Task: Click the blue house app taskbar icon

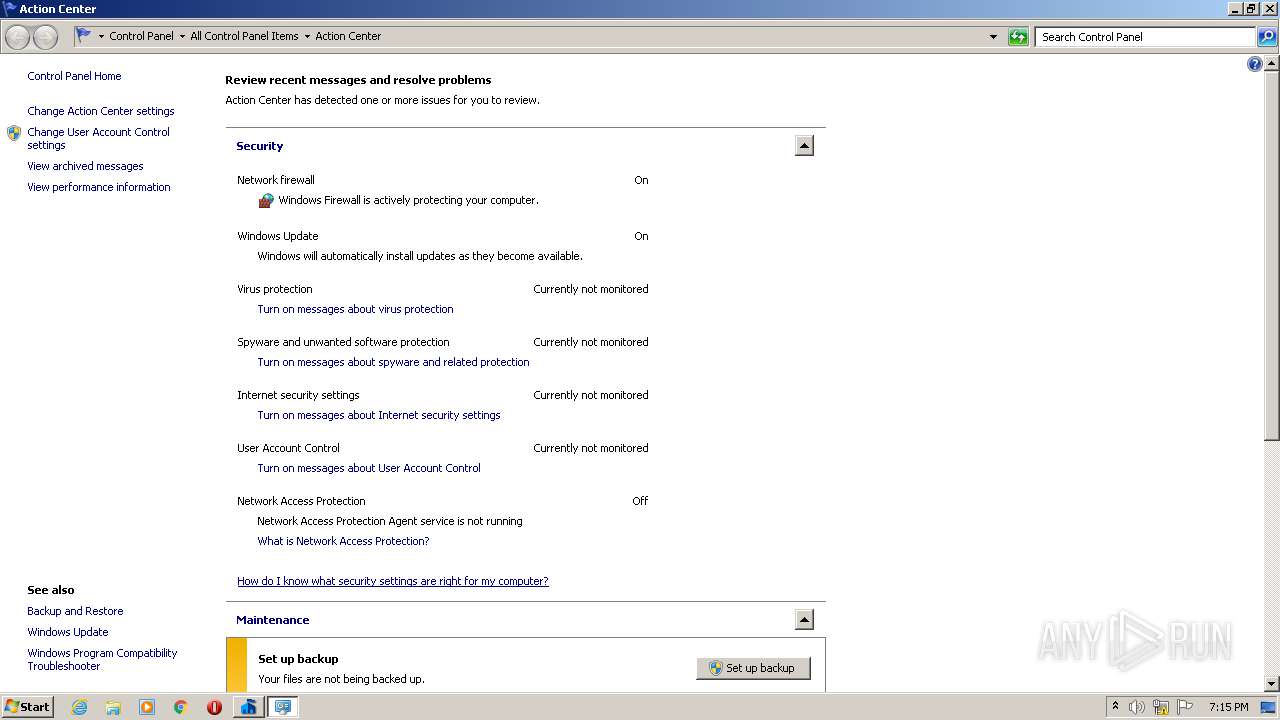Action: 248,707
